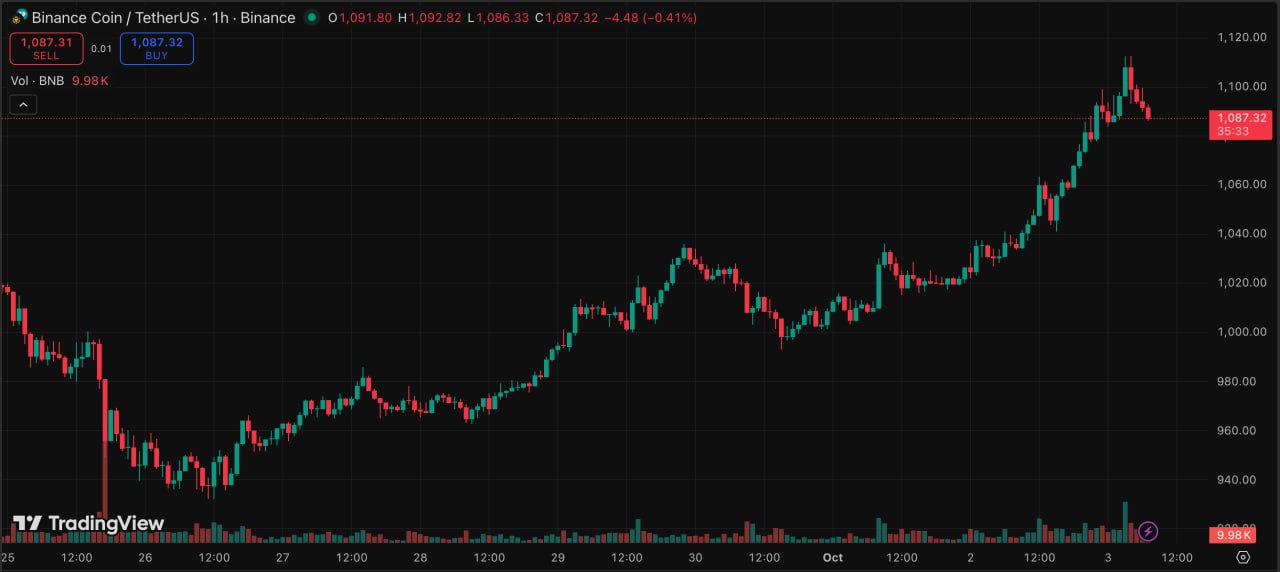Click the 1,020.00 price axis label
1280x572 pixels.
(1242, 282)
